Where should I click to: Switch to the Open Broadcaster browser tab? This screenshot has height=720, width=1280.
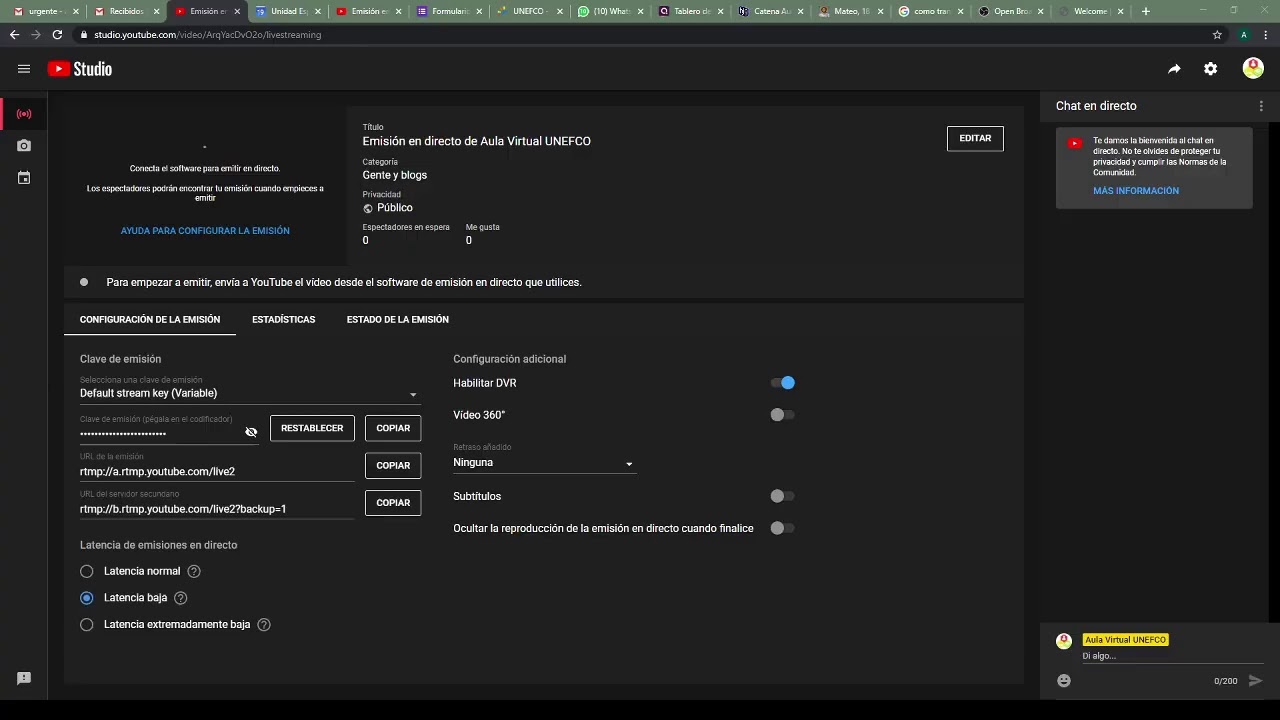click(x=1009, y=11)
